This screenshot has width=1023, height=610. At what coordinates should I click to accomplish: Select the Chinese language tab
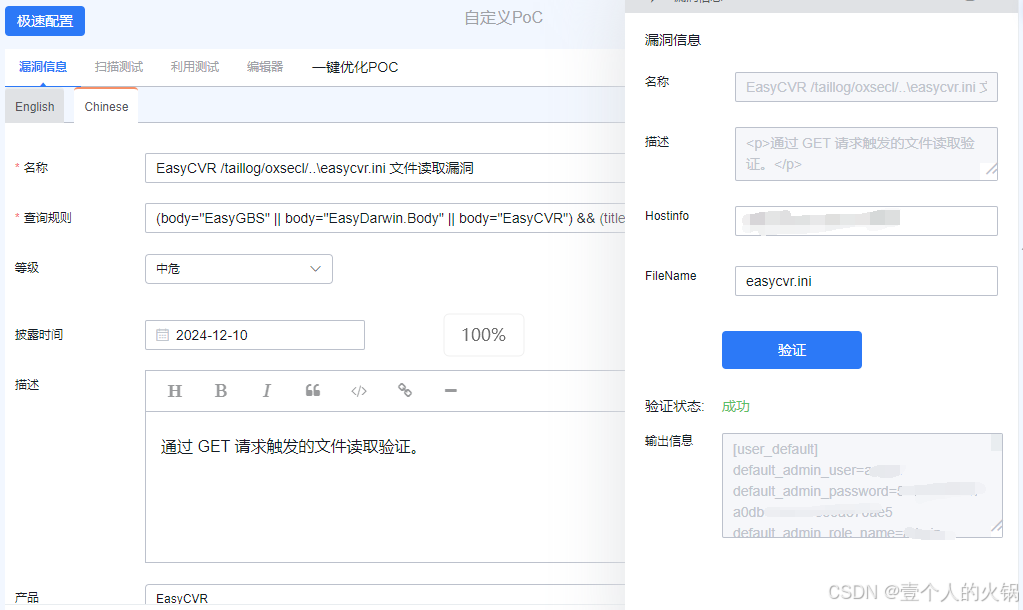106,106
